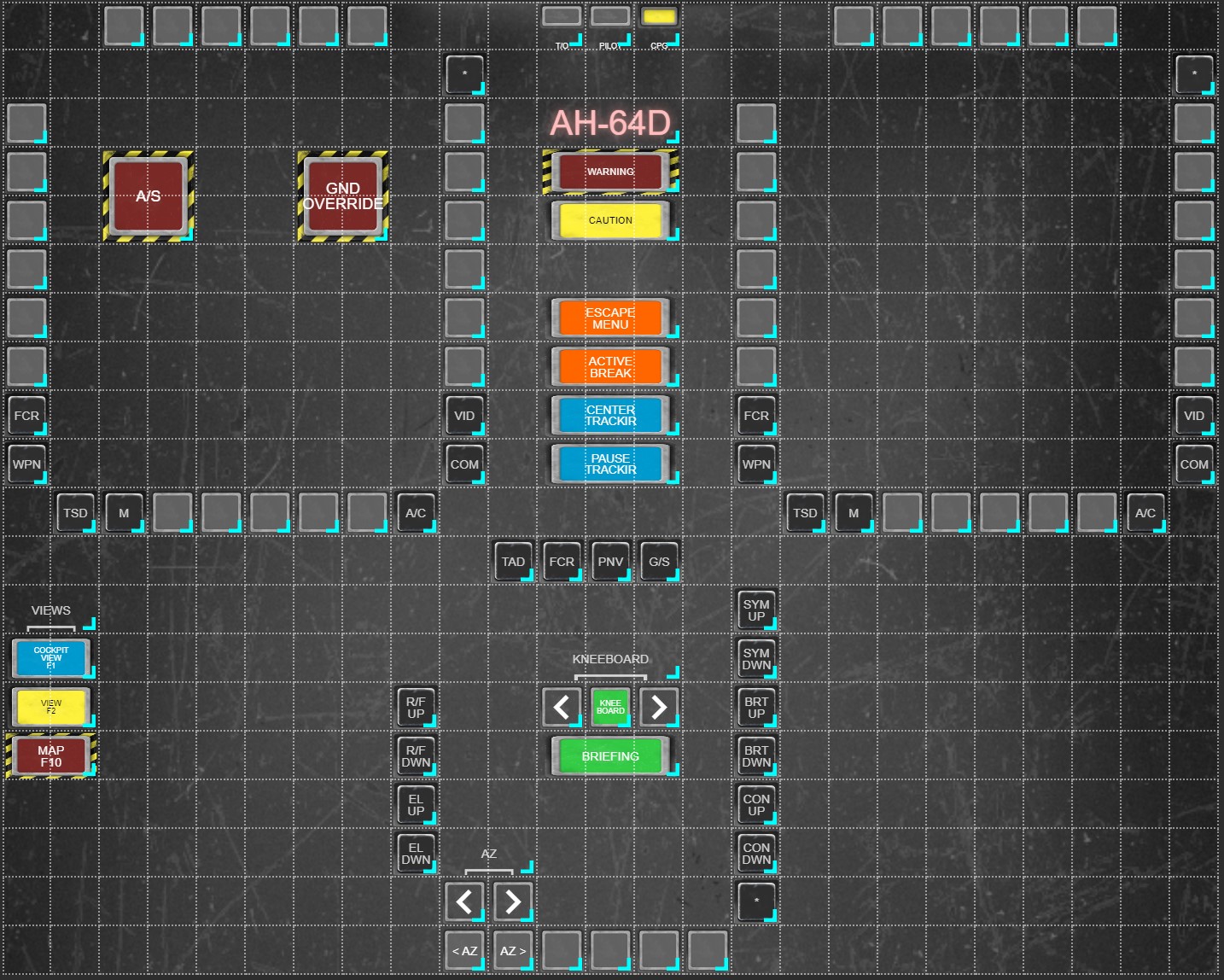The height and width of the screenshot is (980, 1224).
Task: Select the yellow CPG seat indicator
Action: coord(659,16)
